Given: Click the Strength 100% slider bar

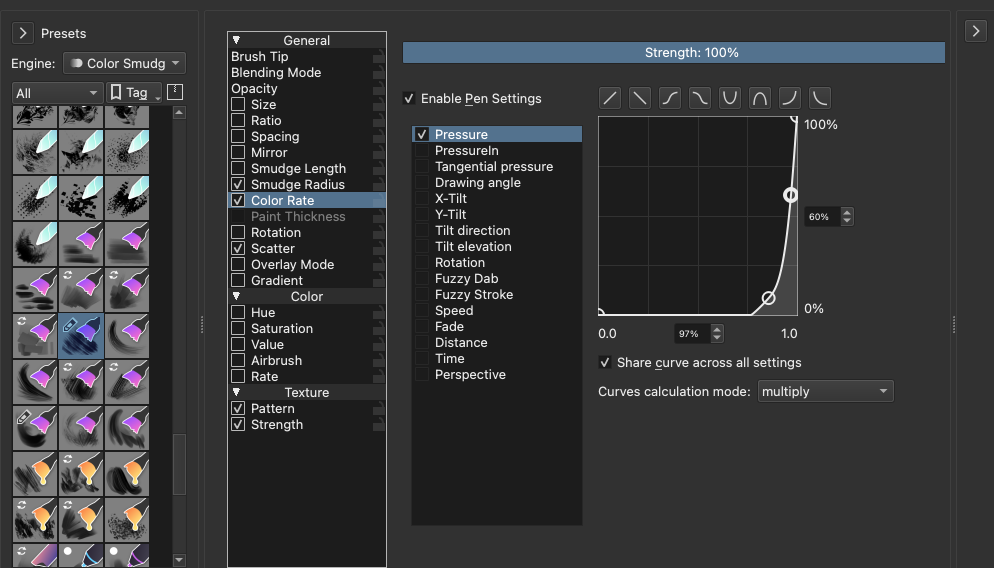Looking at the screenshot, I should click(x=673, y=53).
